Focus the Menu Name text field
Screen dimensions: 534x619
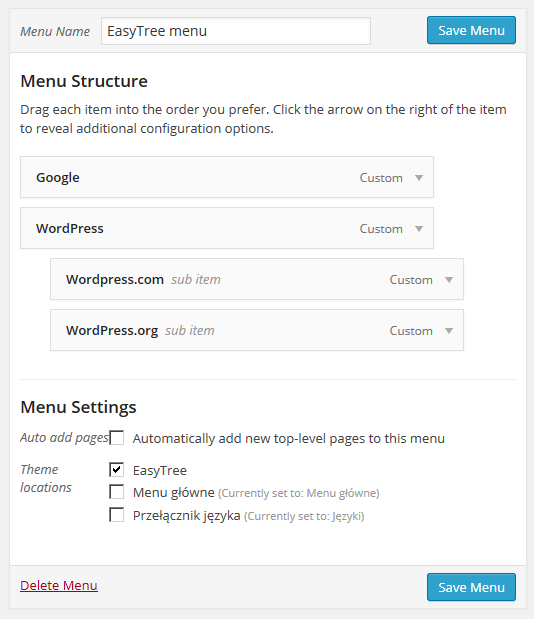236,31
